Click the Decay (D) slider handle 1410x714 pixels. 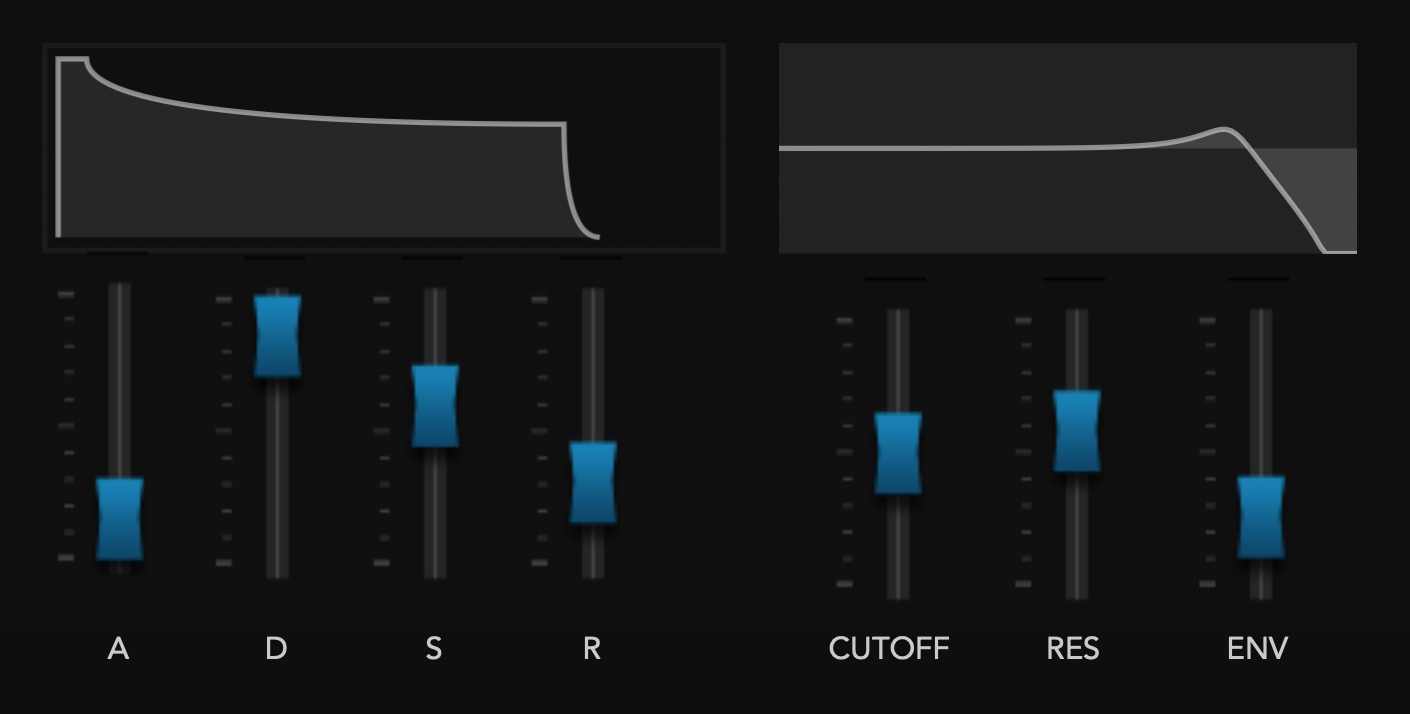click(278, 336)
